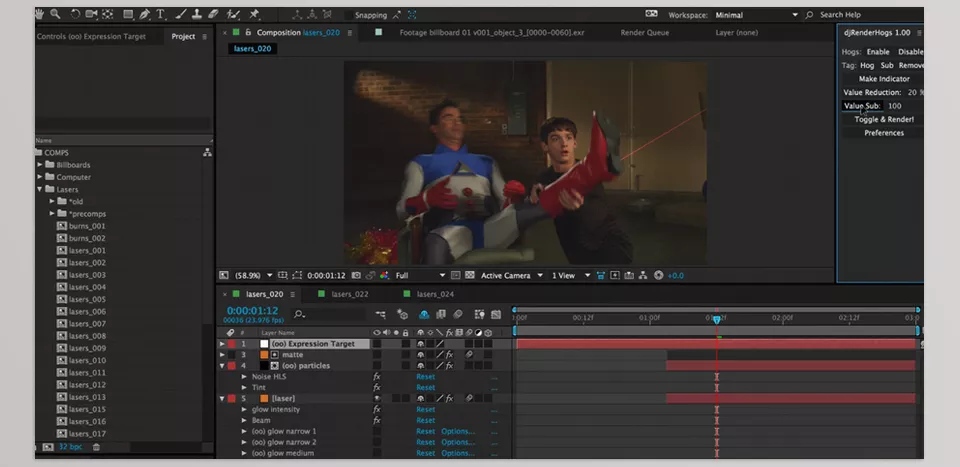960x467 pixels.
Task: Reset the Tint effect
Action: click(426, 388)
